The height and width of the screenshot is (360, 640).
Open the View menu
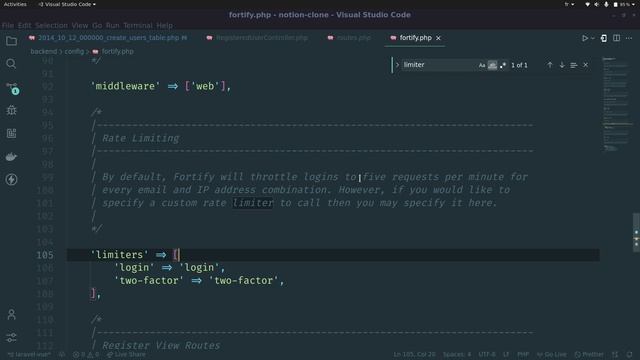tap(80, 25)
